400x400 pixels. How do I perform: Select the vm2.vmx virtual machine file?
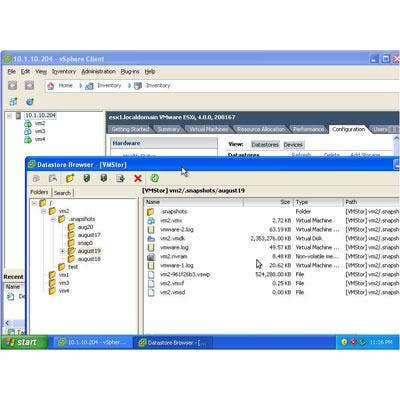tap(171, 221)
